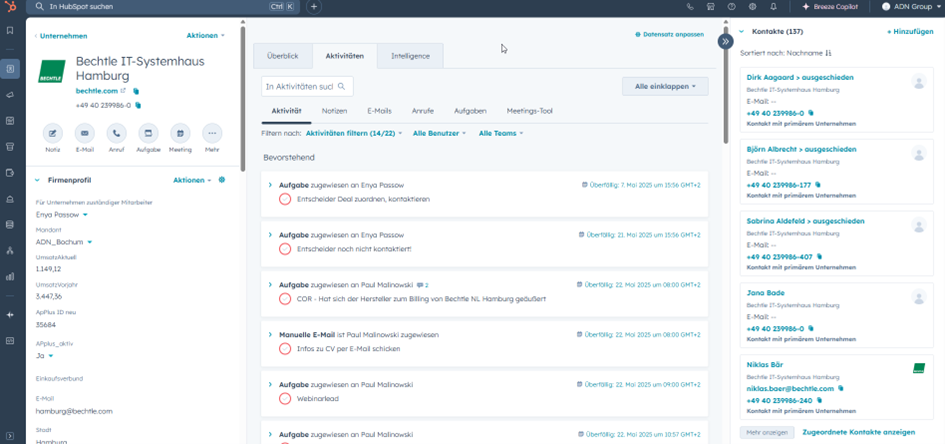
Task: Open the bookmarks icon in left sidebar
Action: tap(10, 30)
